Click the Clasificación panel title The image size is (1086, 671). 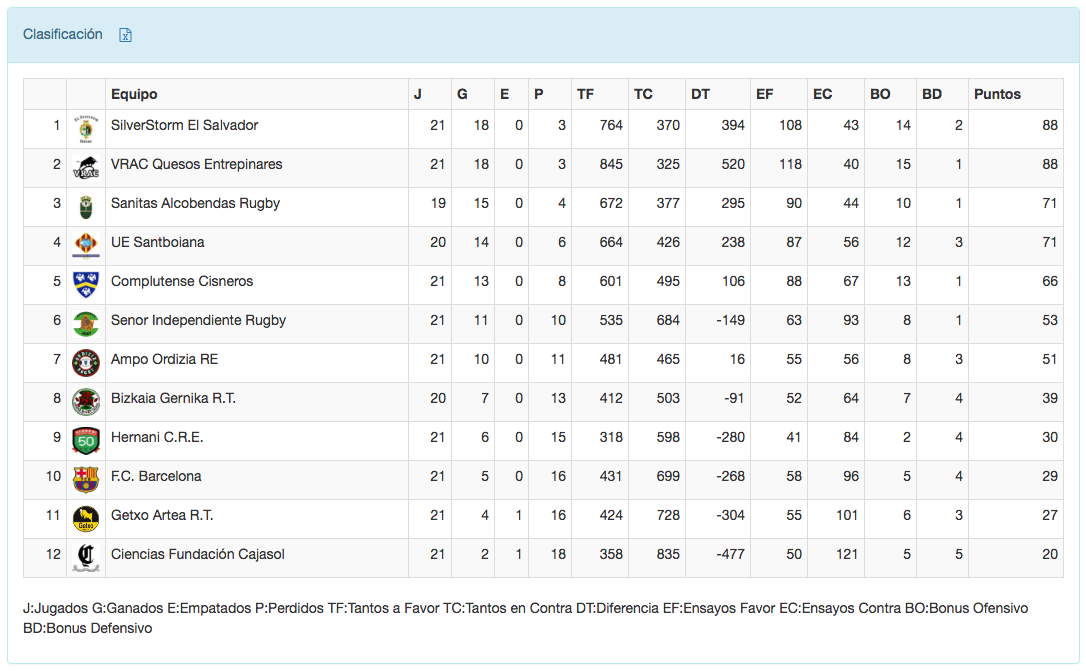[63, 34]
